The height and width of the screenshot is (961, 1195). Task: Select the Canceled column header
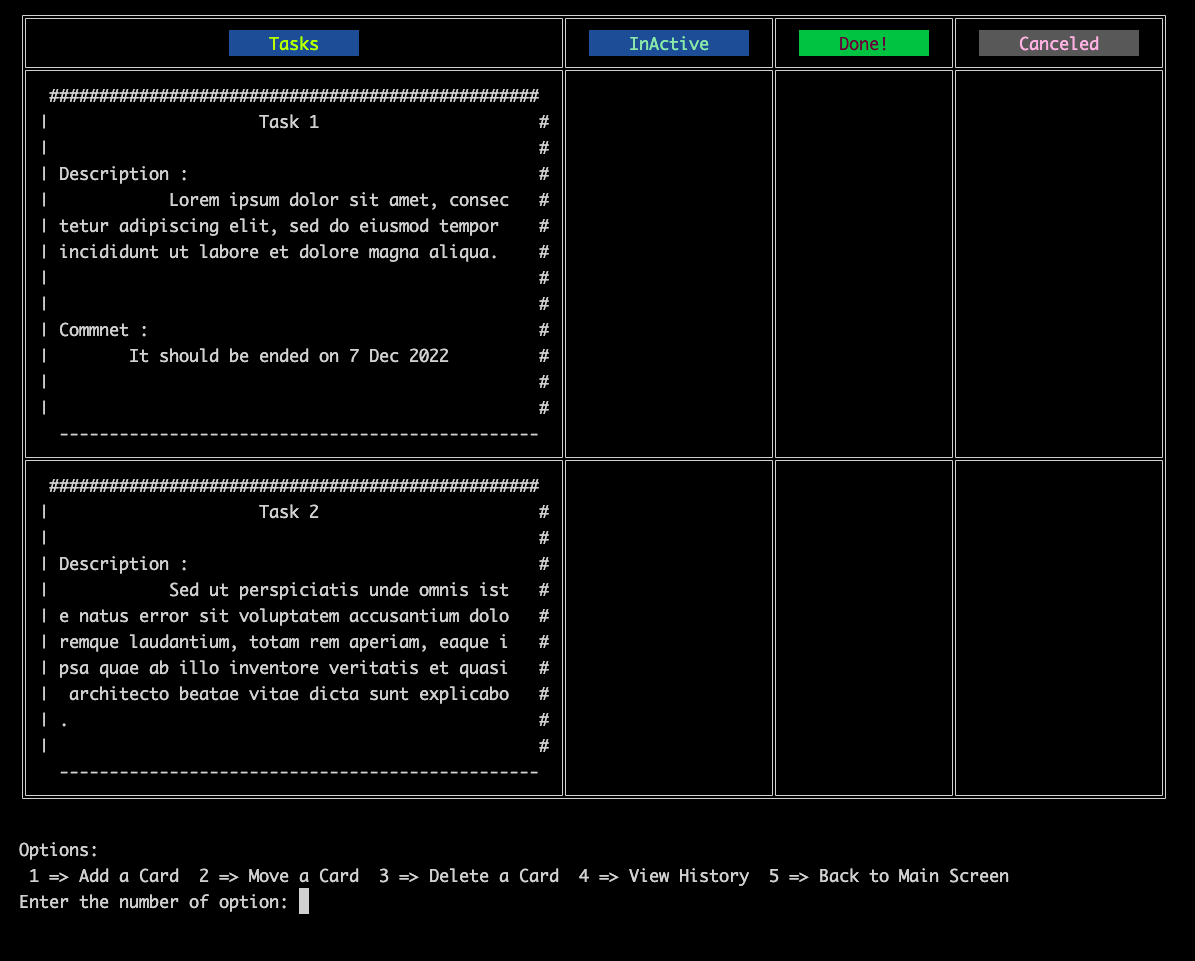click(1059, 43)
